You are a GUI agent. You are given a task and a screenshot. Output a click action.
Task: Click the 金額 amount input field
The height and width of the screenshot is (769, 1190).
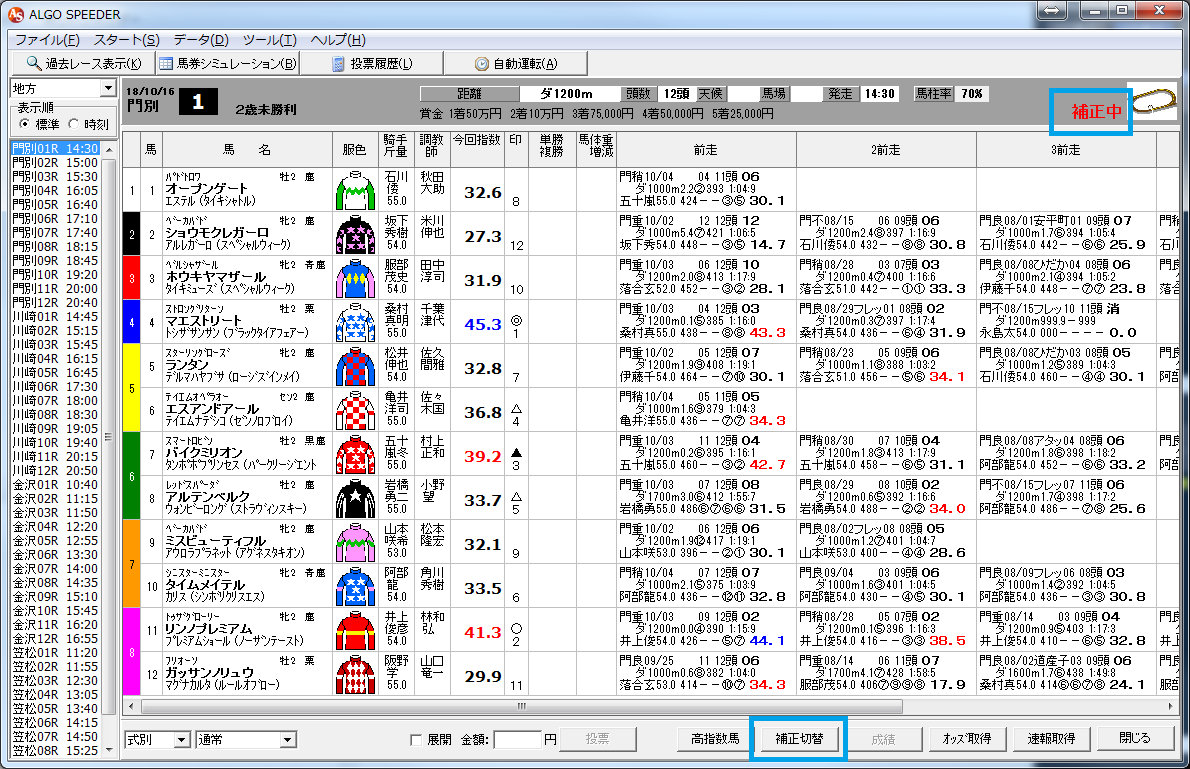click(517, 739)
